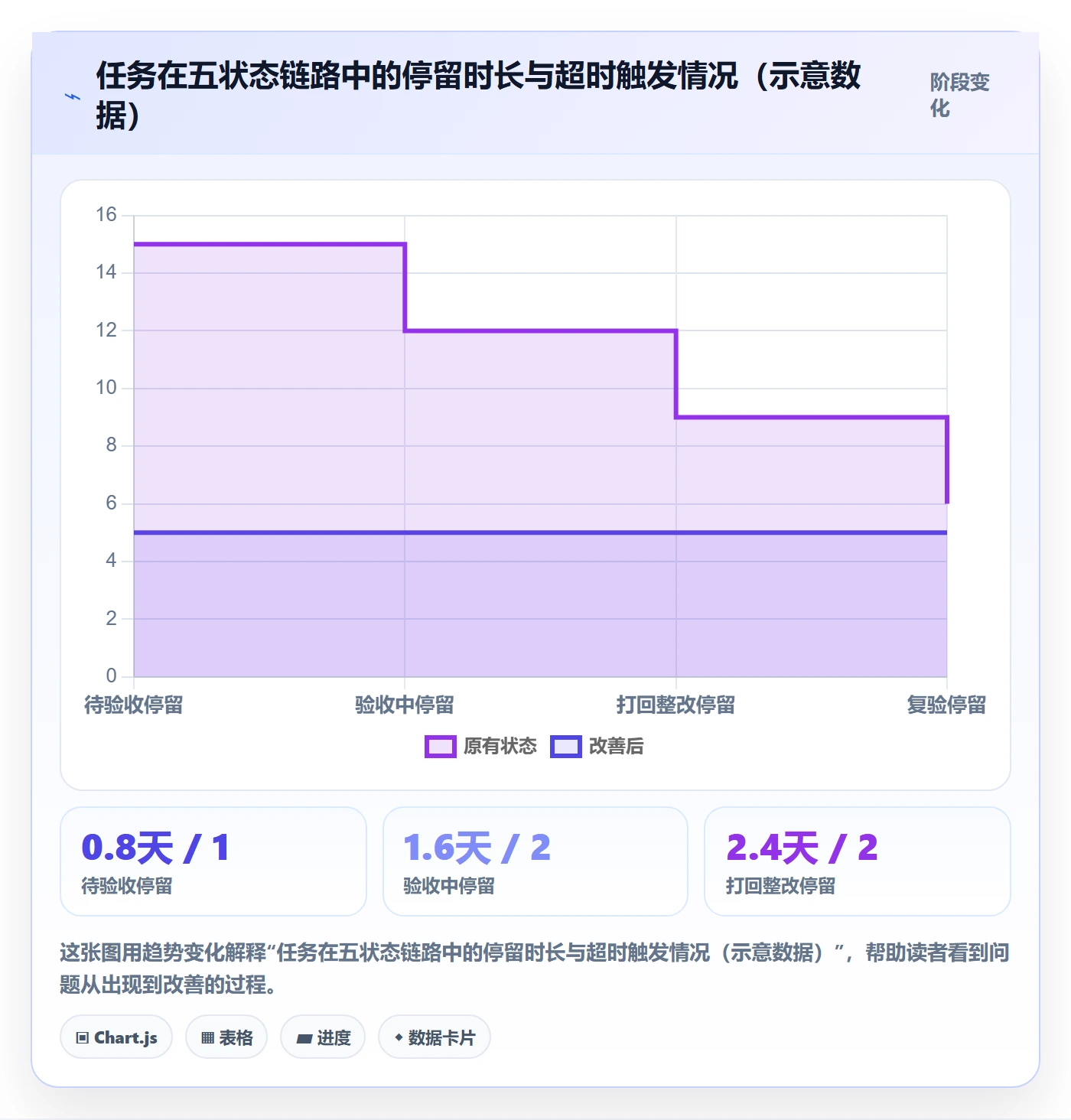
Task: Open the 0.8天 / 1 待验收停留 card
Action: (x=213, y=861)
